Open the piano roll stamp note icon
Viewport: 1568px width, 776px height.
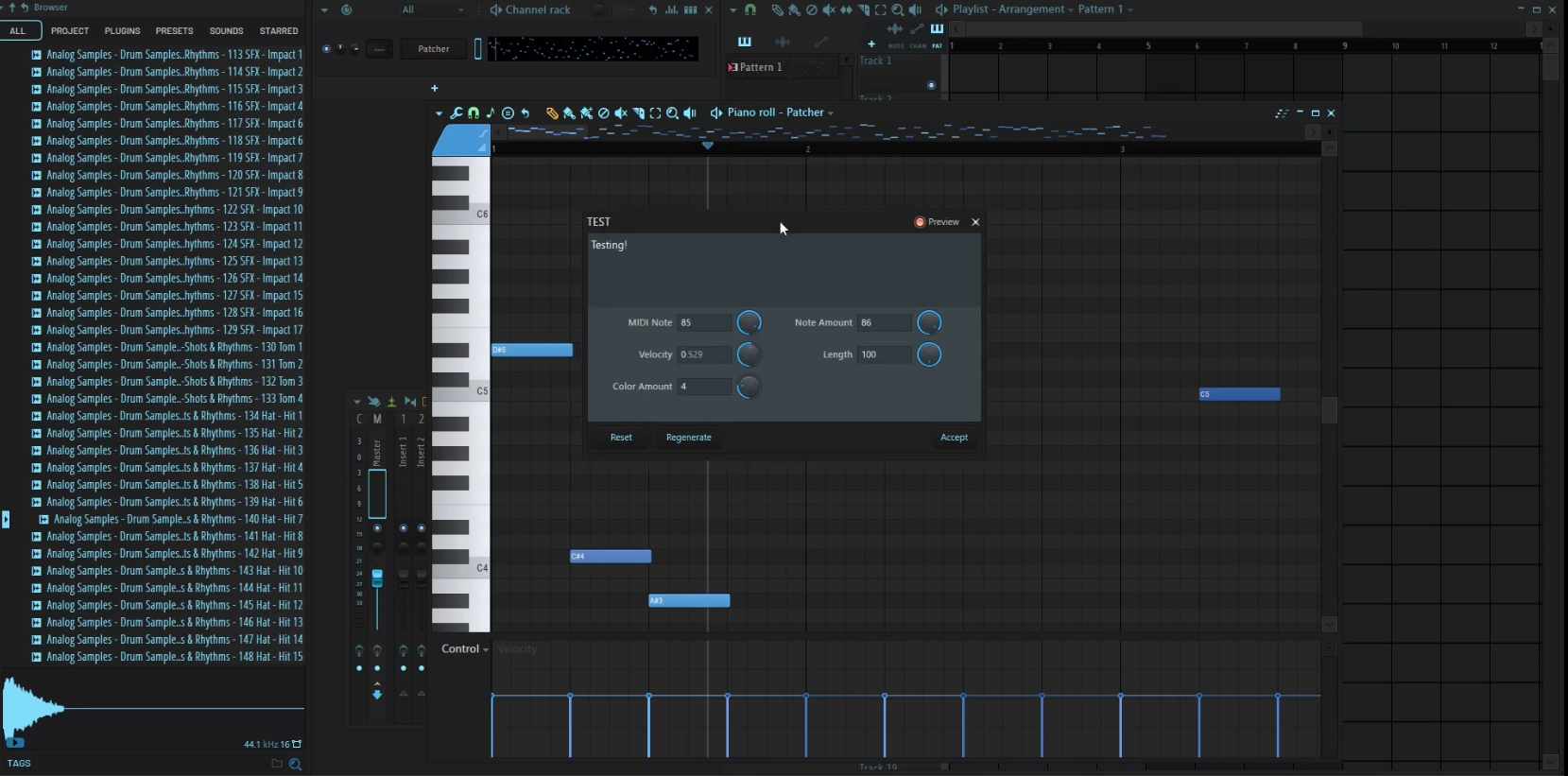tap(491, 113)
